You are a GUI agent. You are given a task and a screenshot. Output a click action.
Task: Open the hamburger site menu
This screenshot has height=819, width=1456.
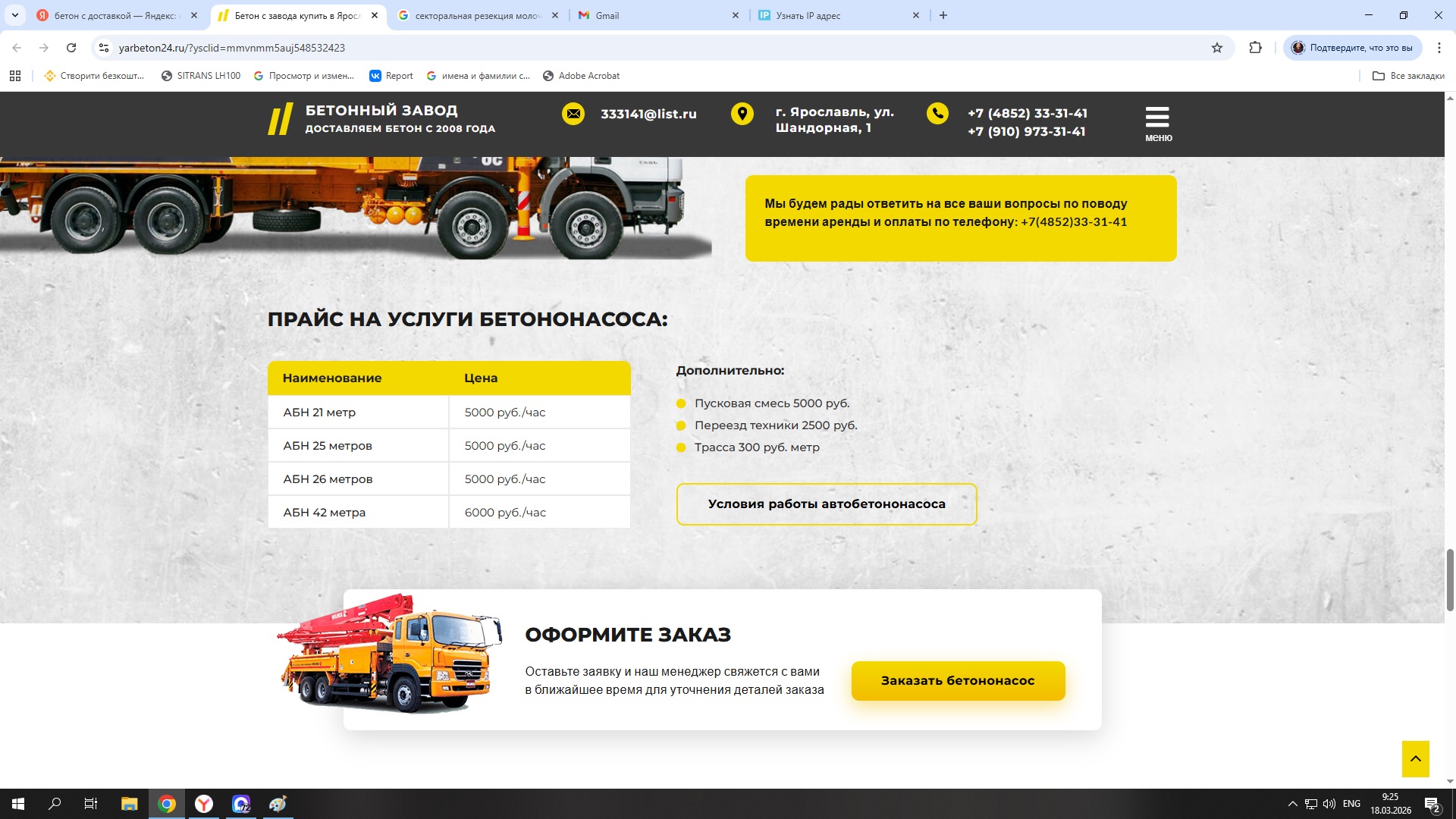point(1157,123)
